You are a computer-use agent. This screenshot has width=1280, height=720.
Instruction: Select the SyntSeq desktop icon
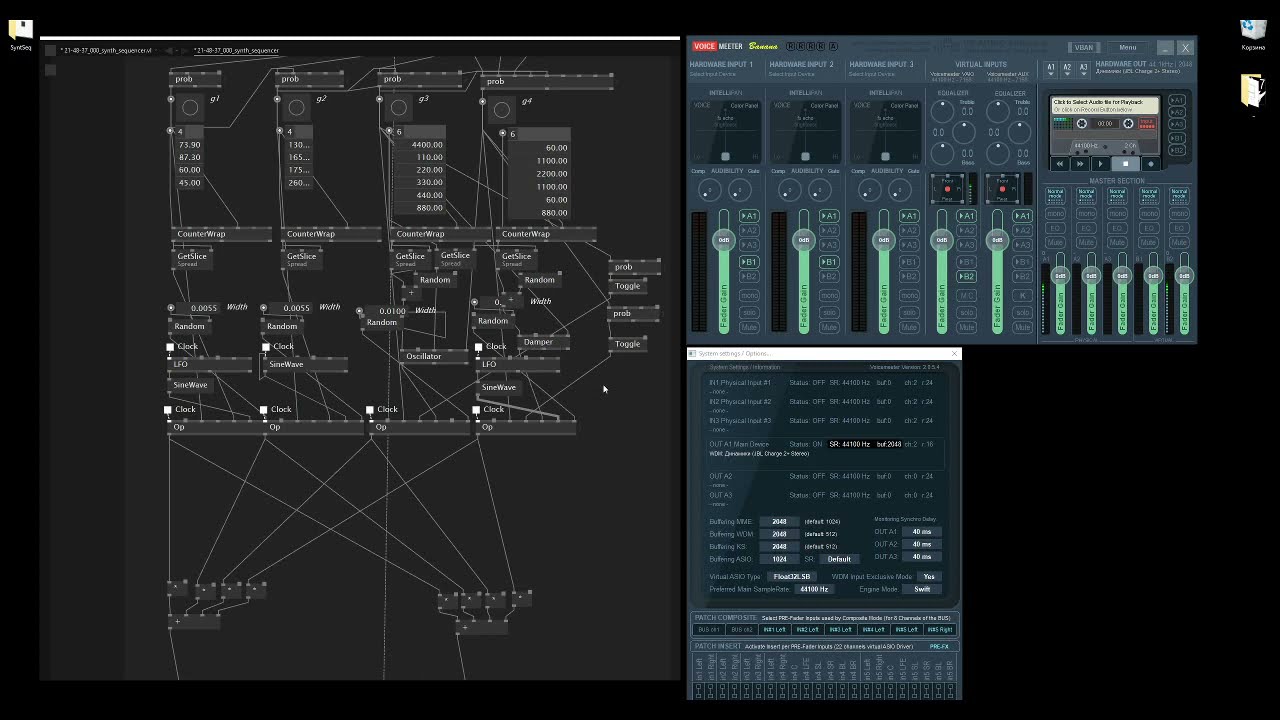pyautogui.click(x=20, y=35)
